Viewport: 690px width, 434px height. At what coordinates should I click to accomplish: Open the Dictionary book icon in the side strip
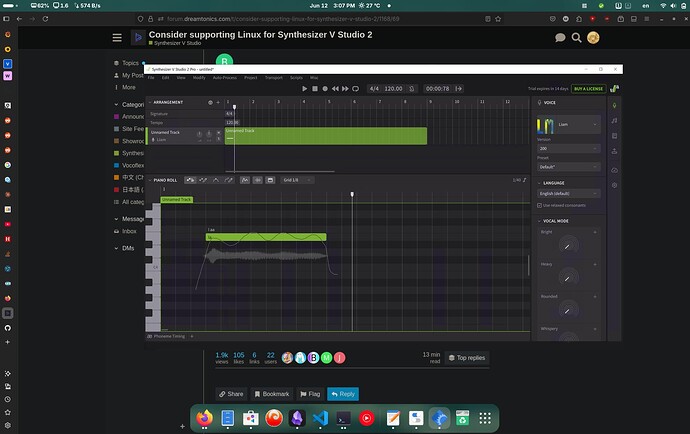point(614,136)
